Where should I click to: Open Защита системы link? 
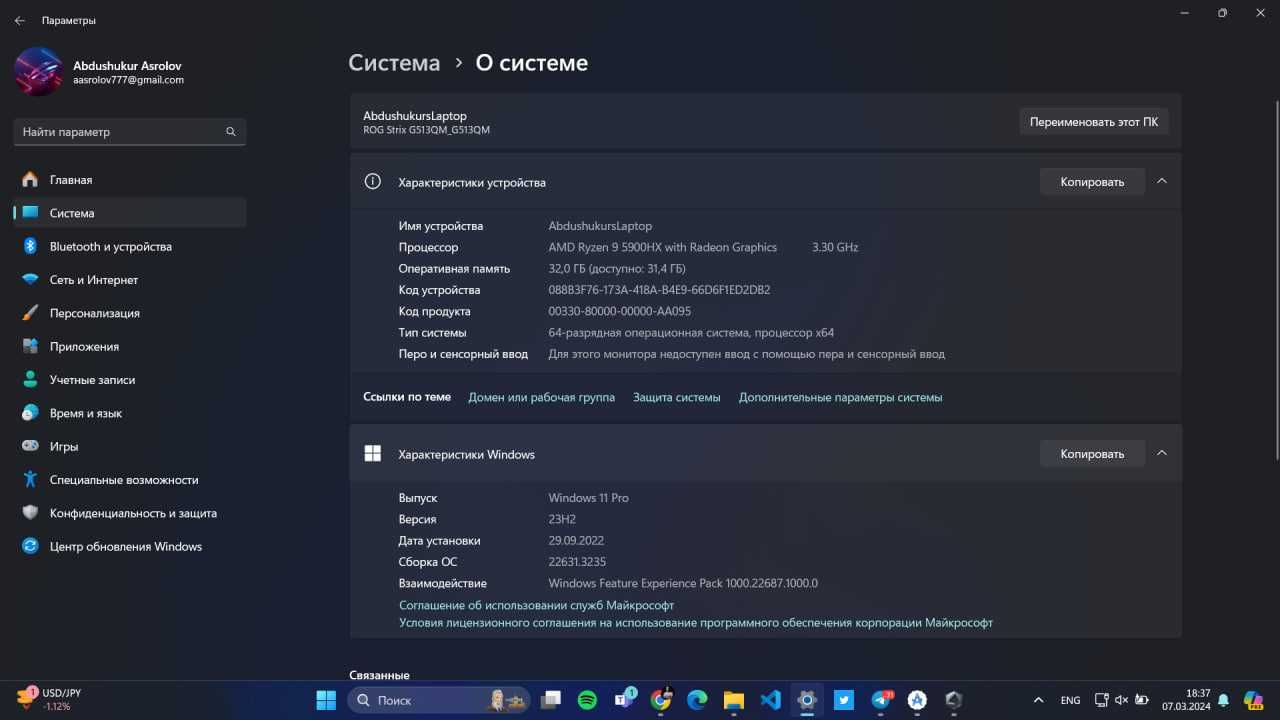click(x=676, y=397)
